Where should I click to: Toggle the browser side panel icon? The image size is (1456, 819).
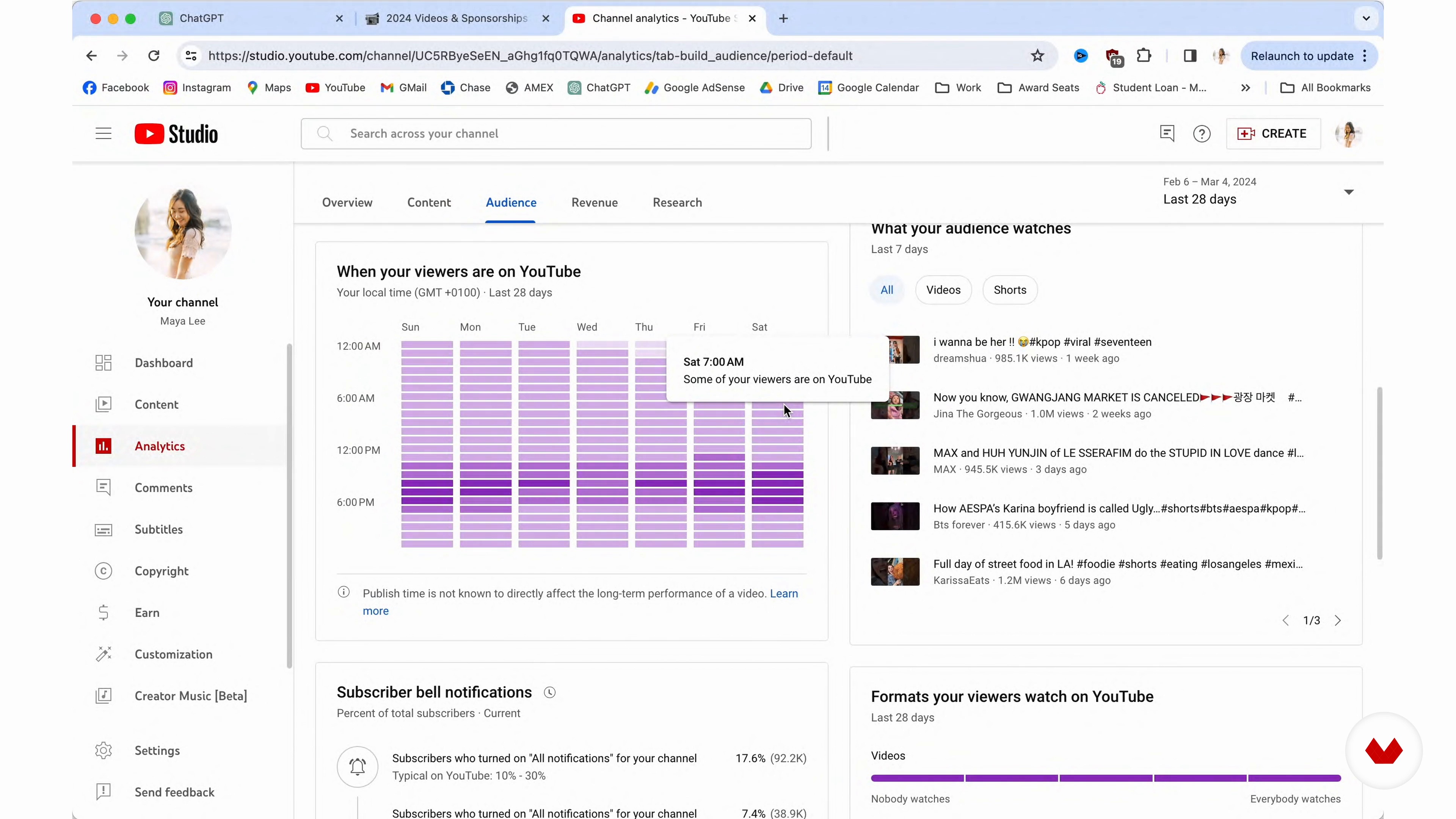click(x=1190, y=55)
